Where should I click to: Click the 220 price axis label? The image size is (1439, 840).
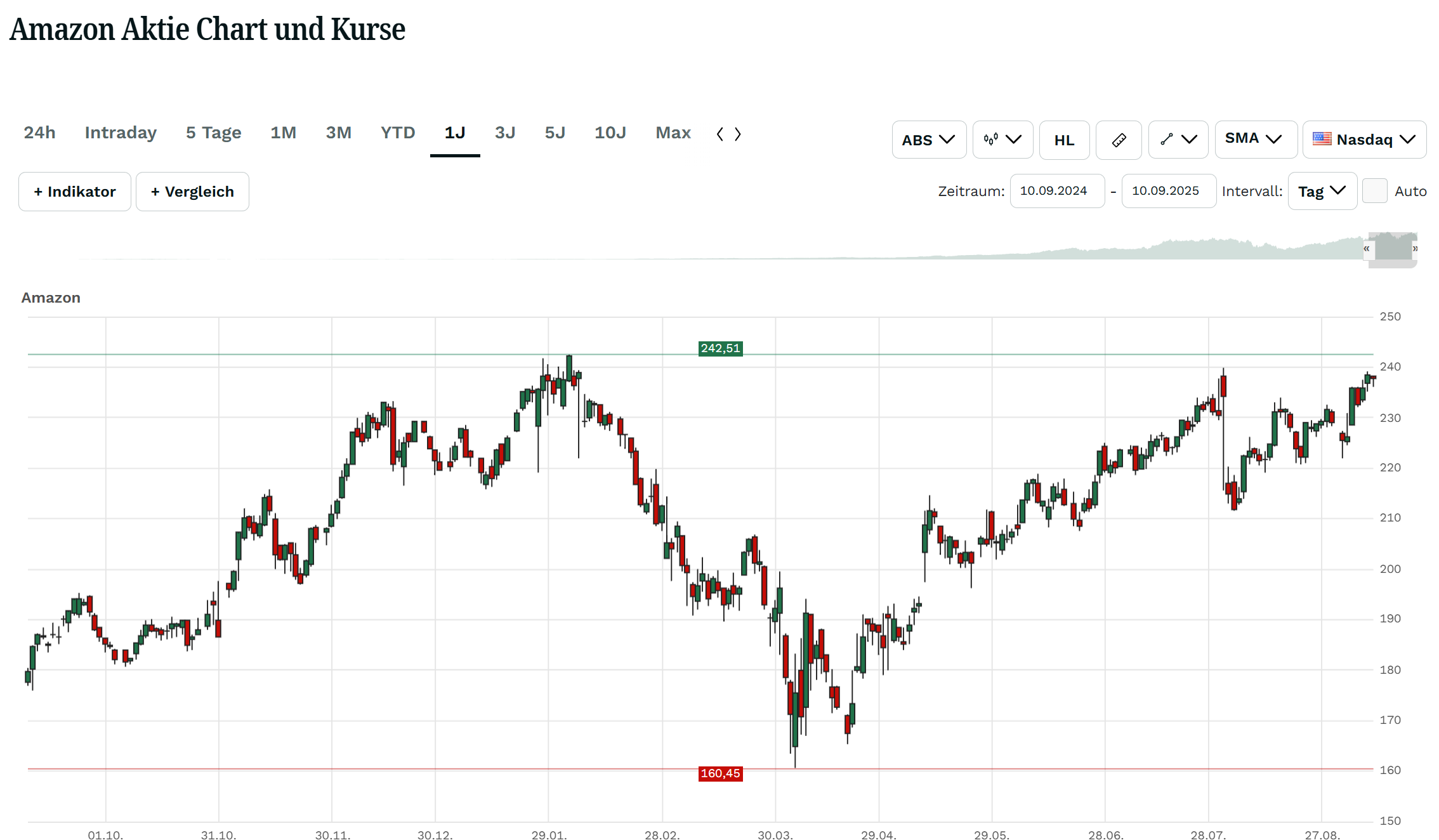tap(1390, 468)
